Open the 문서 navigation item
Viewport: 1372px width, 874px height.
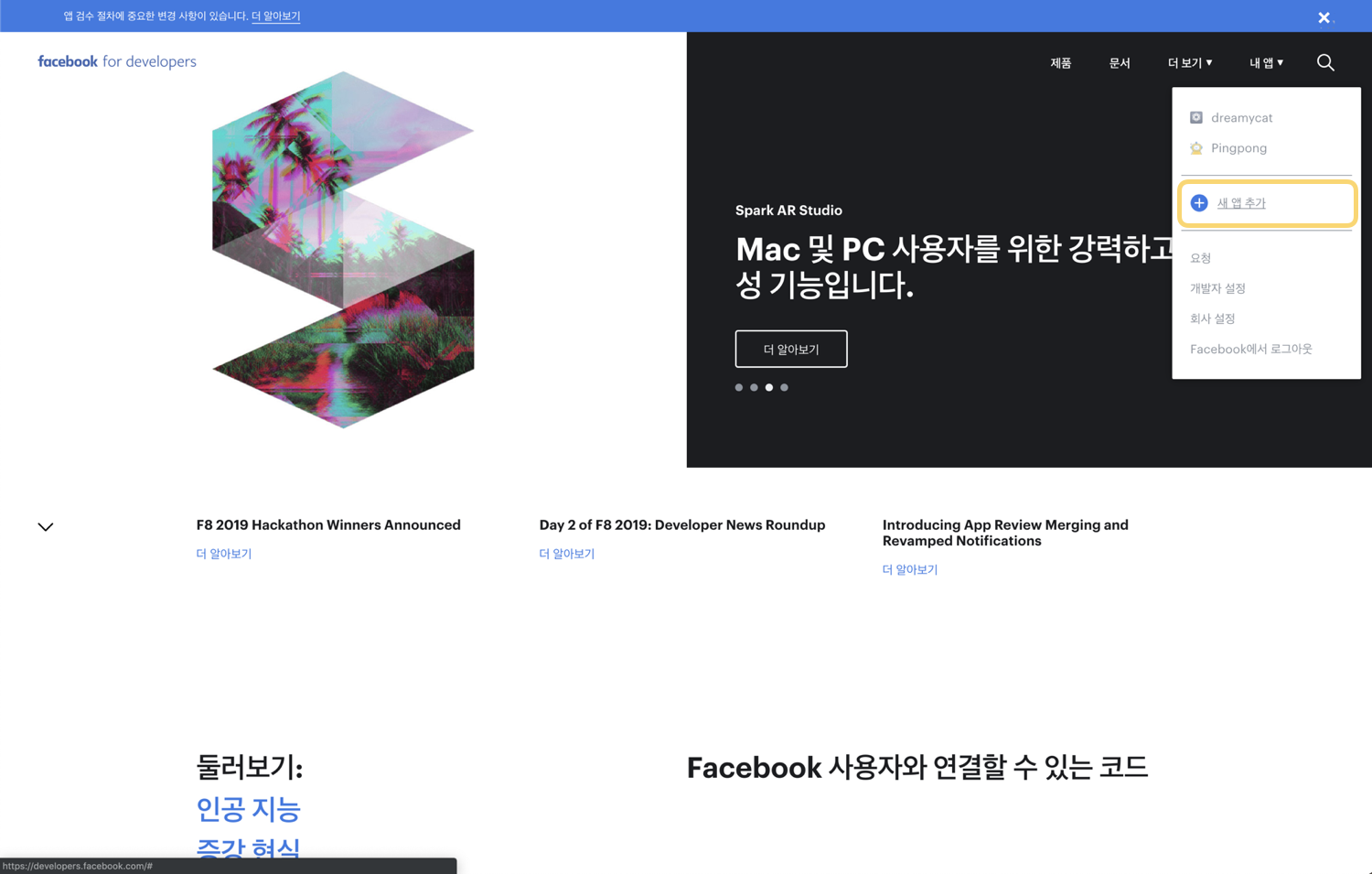1120,63
